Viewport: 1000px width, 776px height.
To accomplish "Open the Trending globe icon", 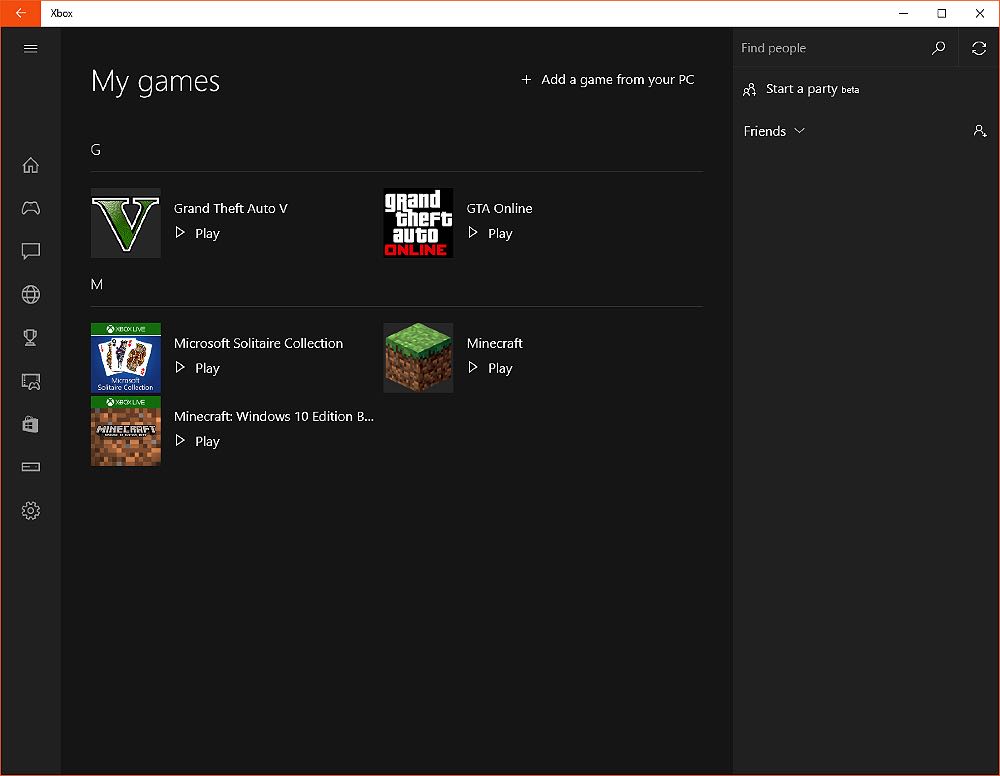I will click(30, 294).
